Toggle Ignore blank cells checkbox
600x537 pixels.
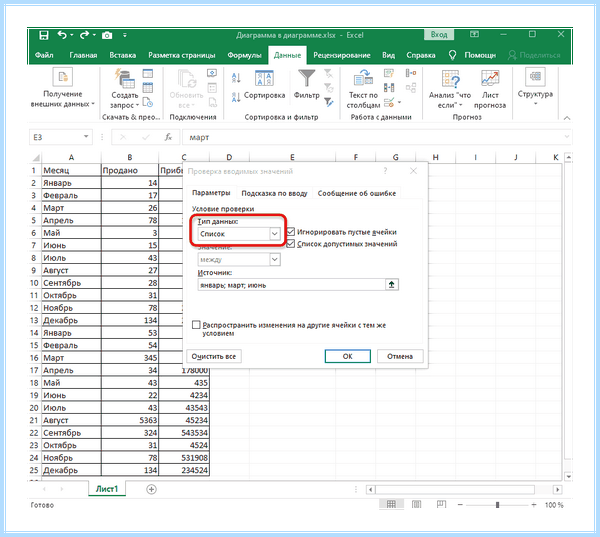click(x=291, y=232)
